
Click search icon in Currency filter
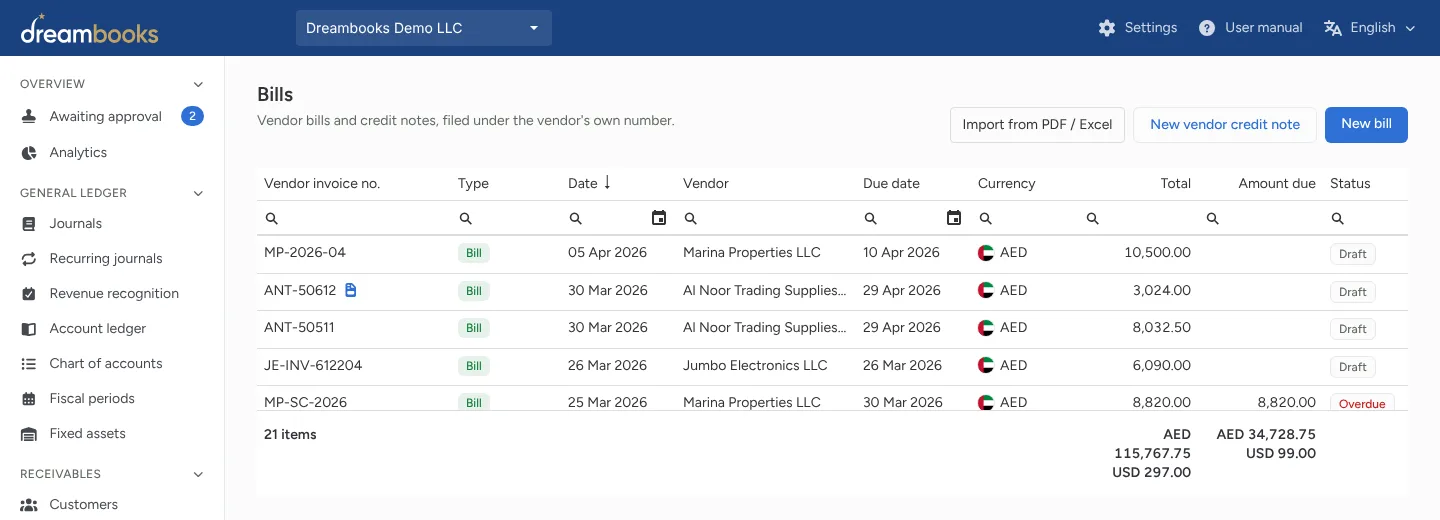coord(986,218)
